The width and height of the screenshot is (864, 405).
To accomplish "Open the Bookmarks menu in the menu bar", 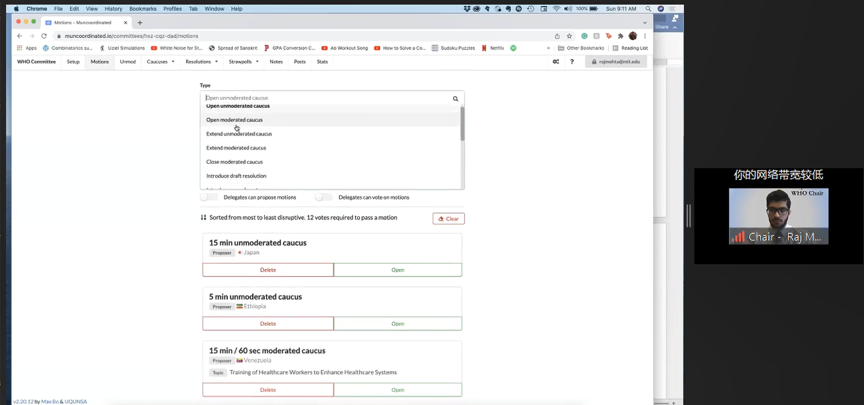I will click(x=143, y=9).
